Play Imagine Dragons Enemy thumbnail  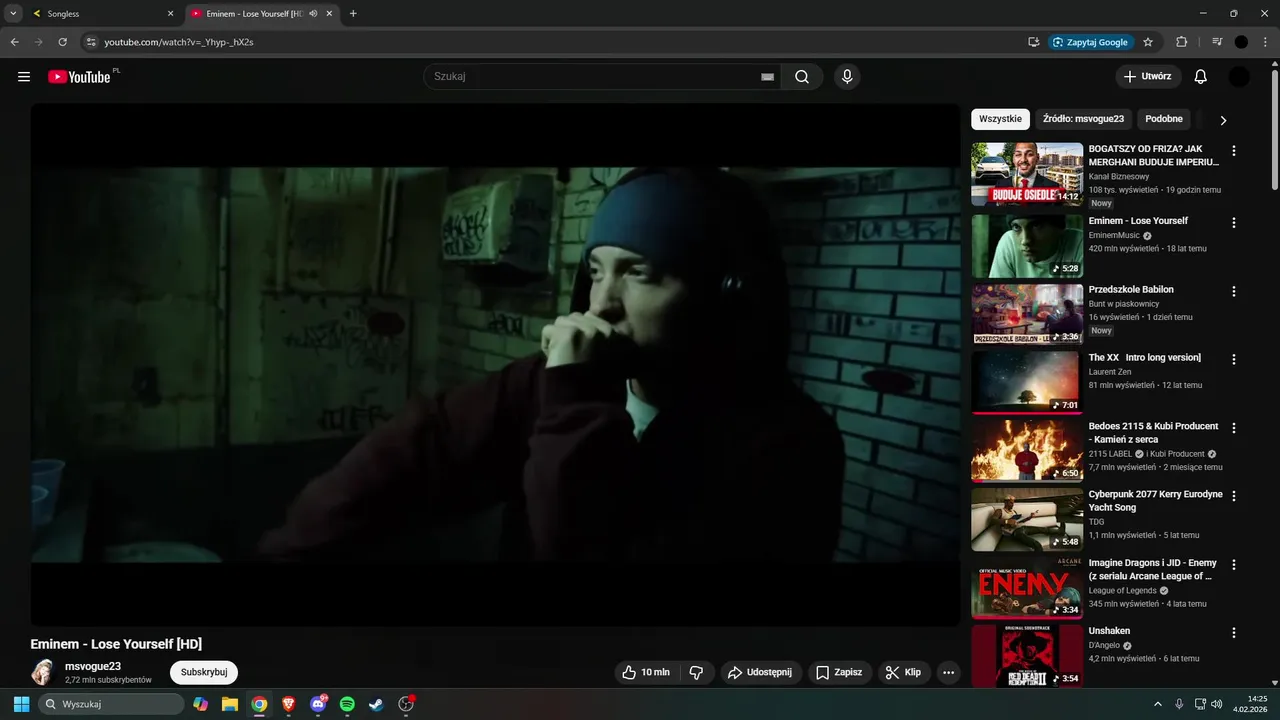coord(1027,588)
